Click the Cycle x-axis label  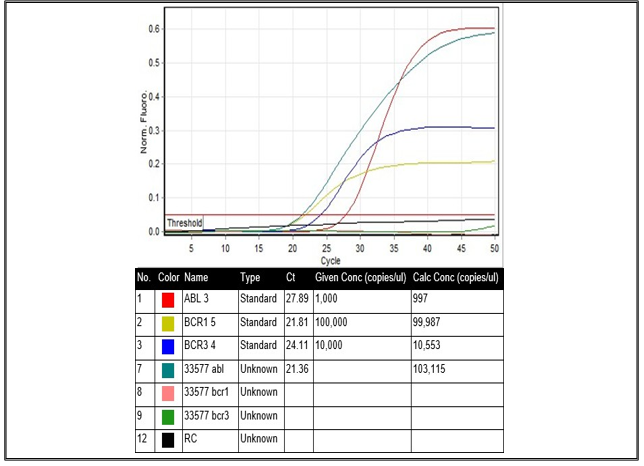330,259
